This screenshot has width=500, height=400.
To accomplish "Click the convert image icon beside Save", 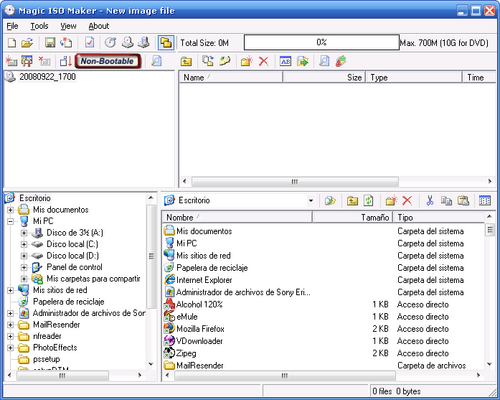I will 66,43.
